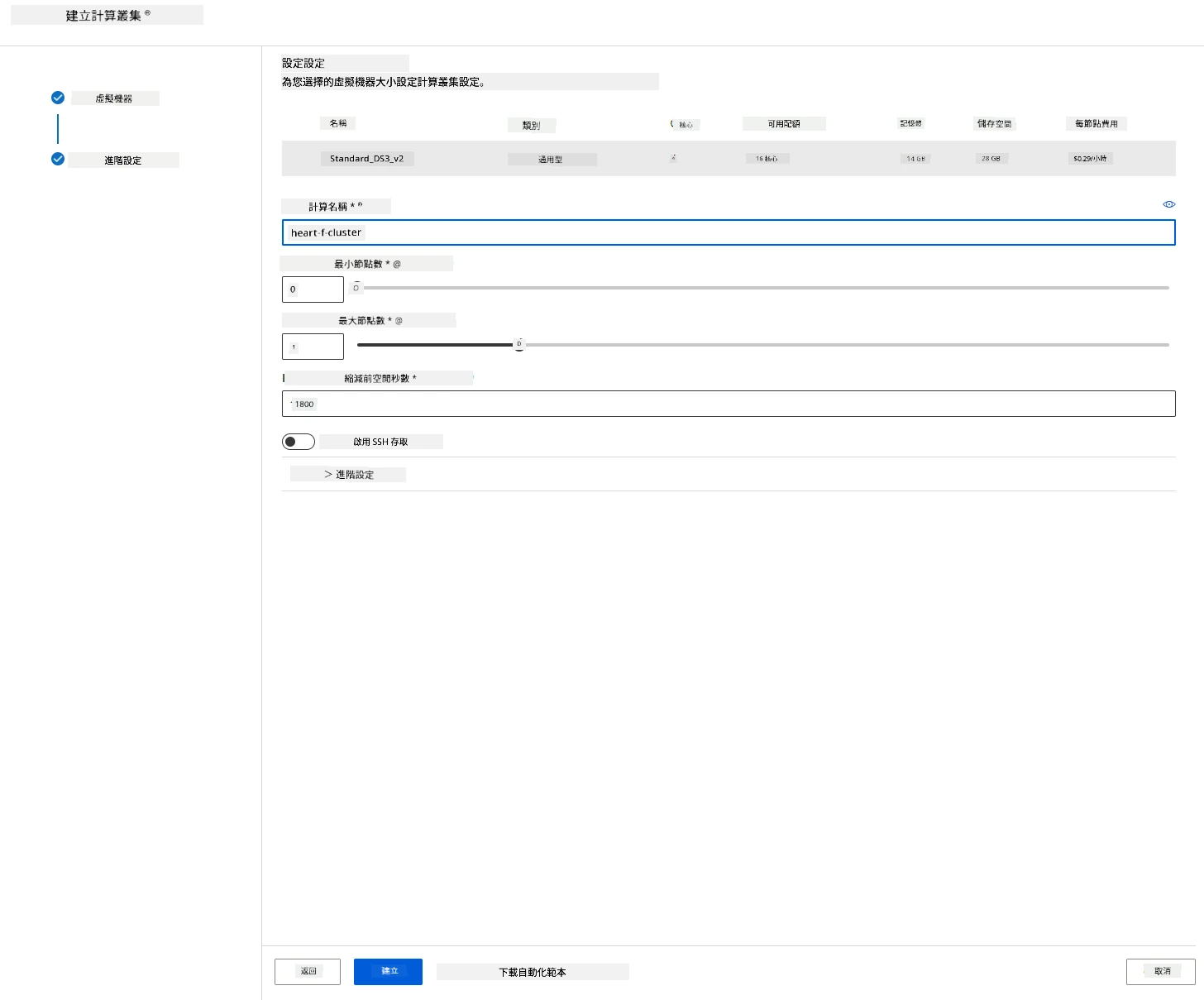Click the maximum nodes slider handle

point(519,345)
